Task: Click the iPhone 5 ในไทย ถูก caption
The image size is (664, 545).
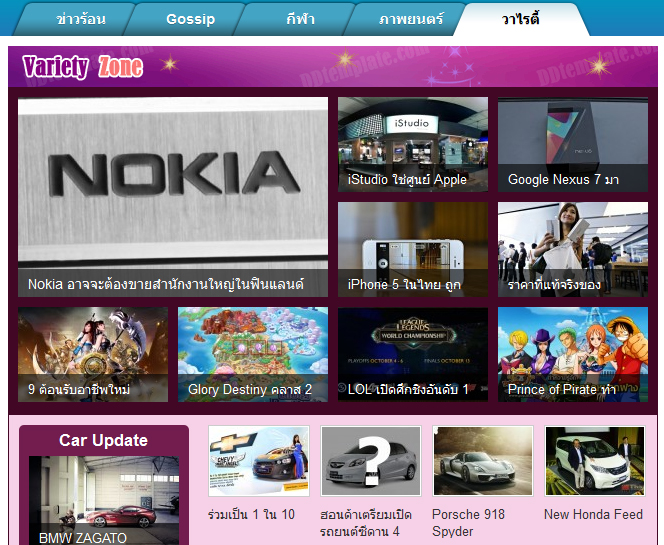Action: click(x=404, y=284)
